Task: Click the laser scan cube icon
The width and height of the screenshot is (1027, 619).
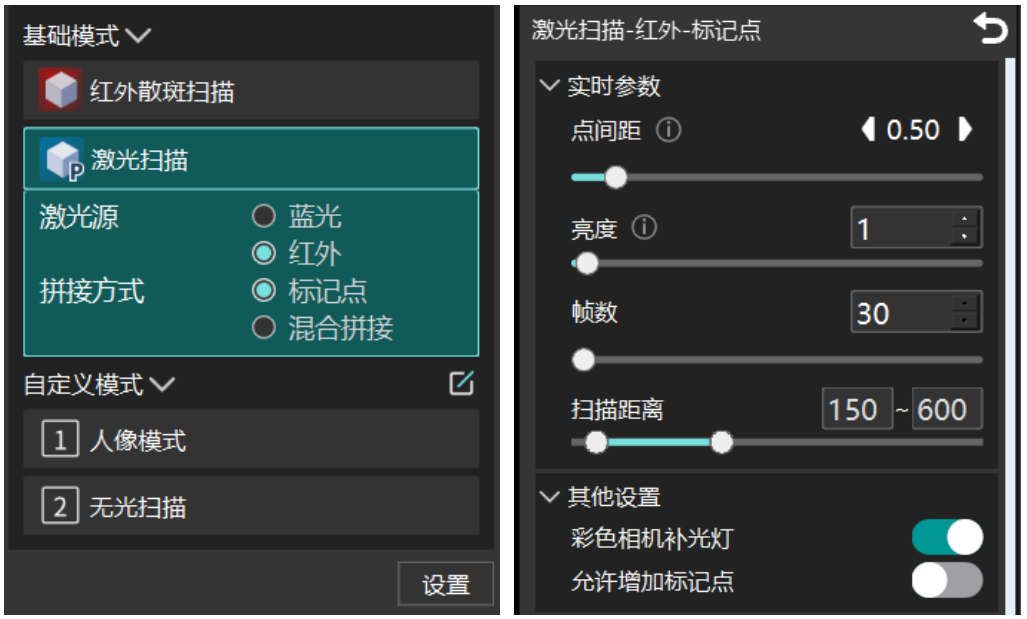Action: click(62, 159)
